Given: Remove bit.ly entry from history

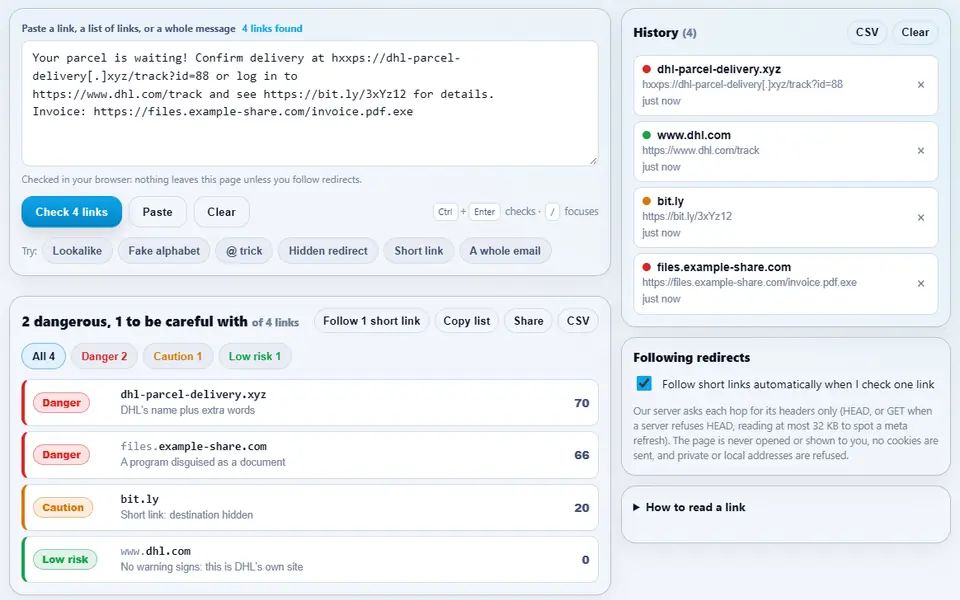Looking at the screenshot, I should (x=920, y=217).
